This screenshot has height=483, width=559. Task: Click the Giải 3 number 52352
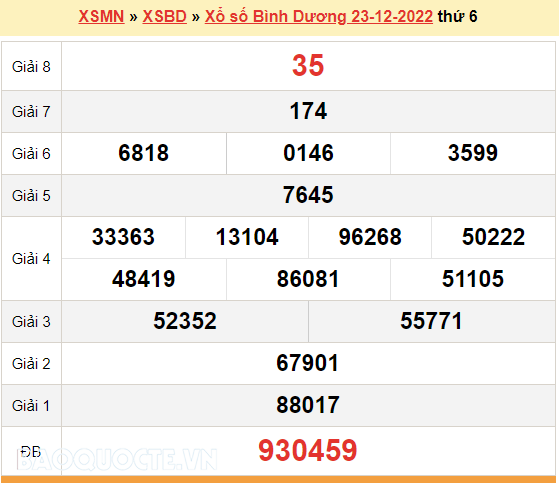pyautogui.click(x=185, y=321)
